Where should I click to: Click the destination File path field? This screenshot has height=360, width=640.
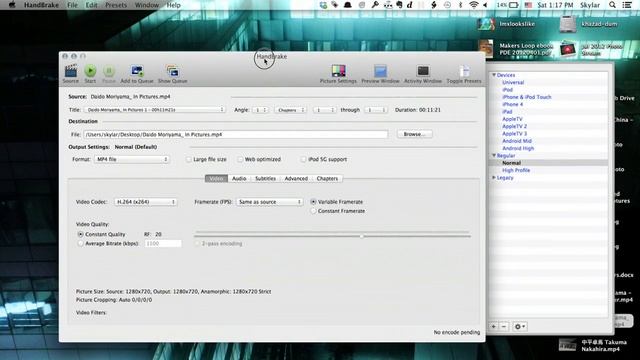tap(236, 134)
